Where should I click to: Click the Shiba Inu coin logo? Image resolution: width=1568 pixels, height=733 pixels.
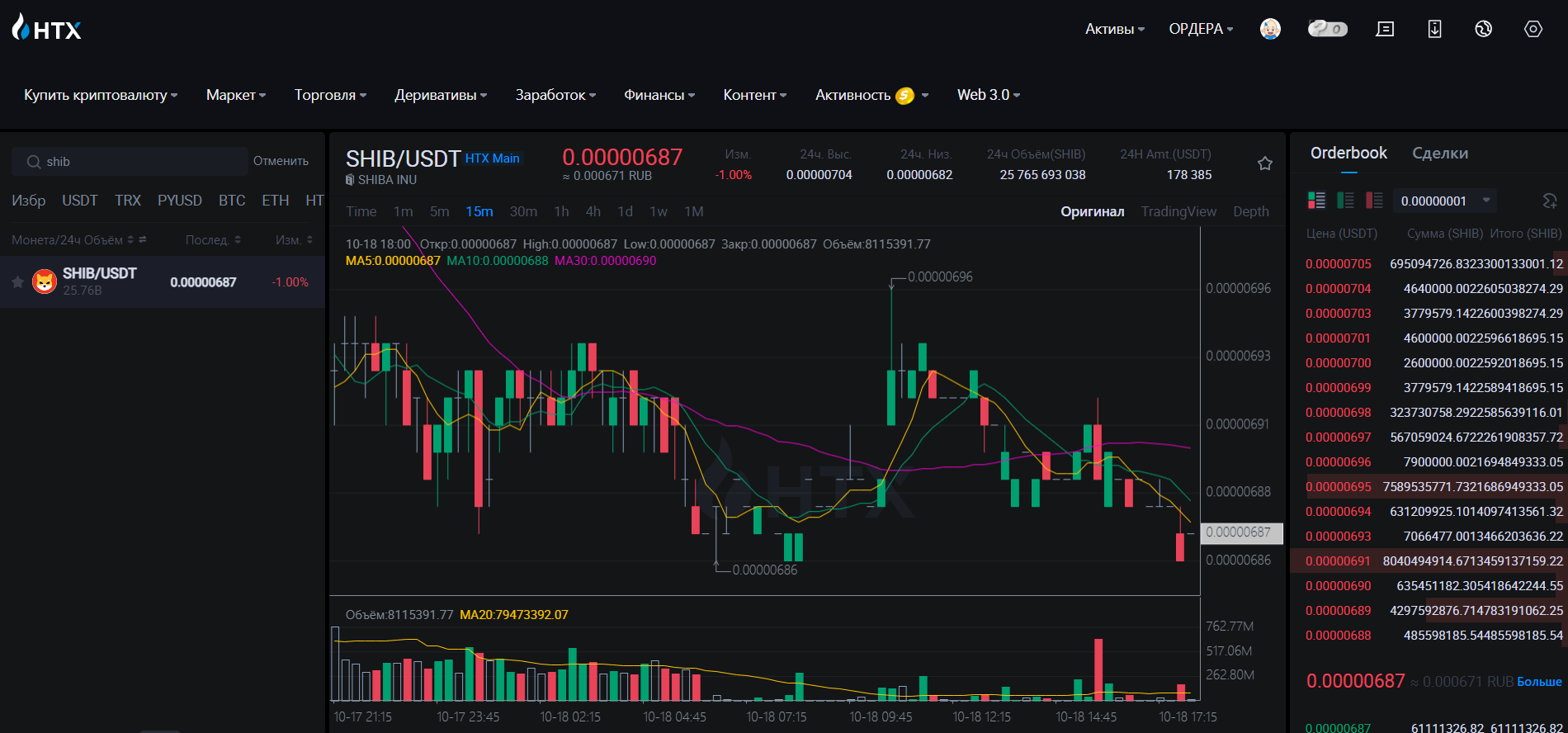[x=45, y=281]
